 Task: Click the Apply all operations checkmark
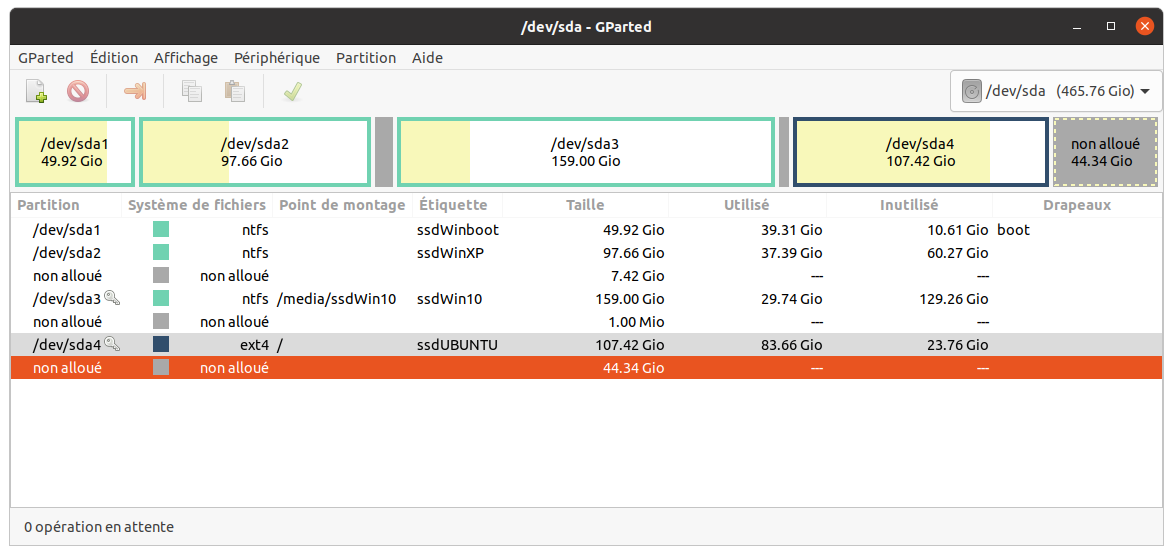(x=292, y=92)
